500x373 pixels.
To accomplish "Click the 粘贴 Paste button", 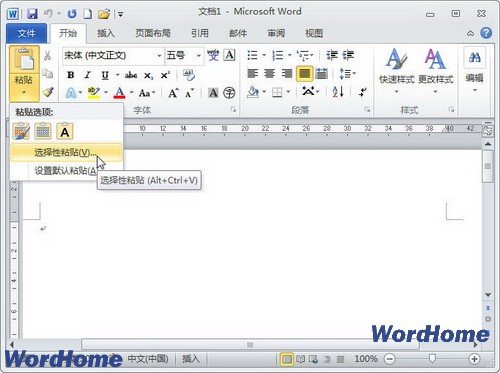I will coord(24,60).
